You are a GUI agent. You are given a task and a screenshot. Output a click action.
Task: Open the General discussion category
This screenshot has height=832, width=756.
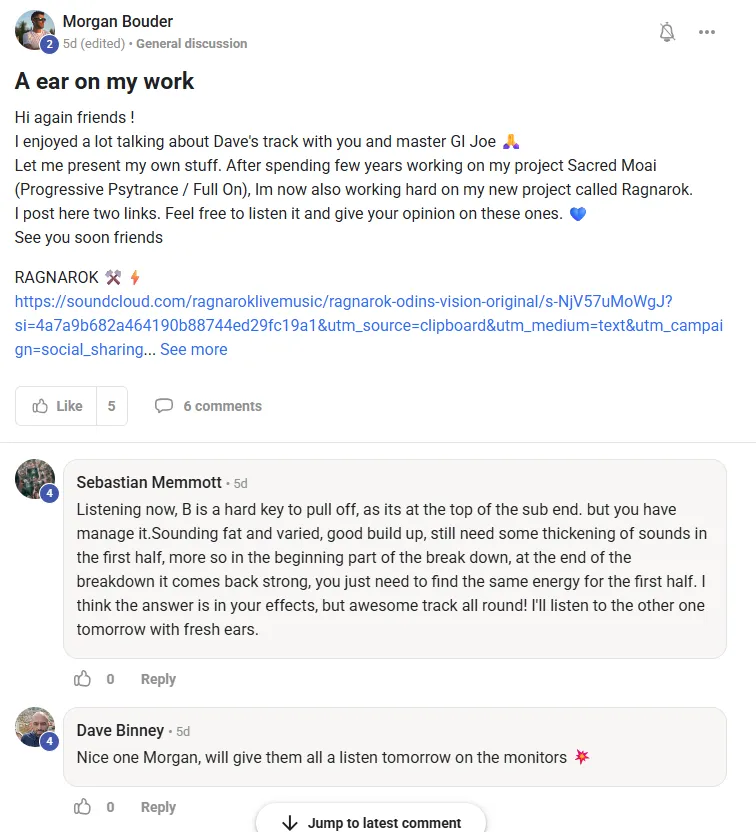tap(191, 44)
